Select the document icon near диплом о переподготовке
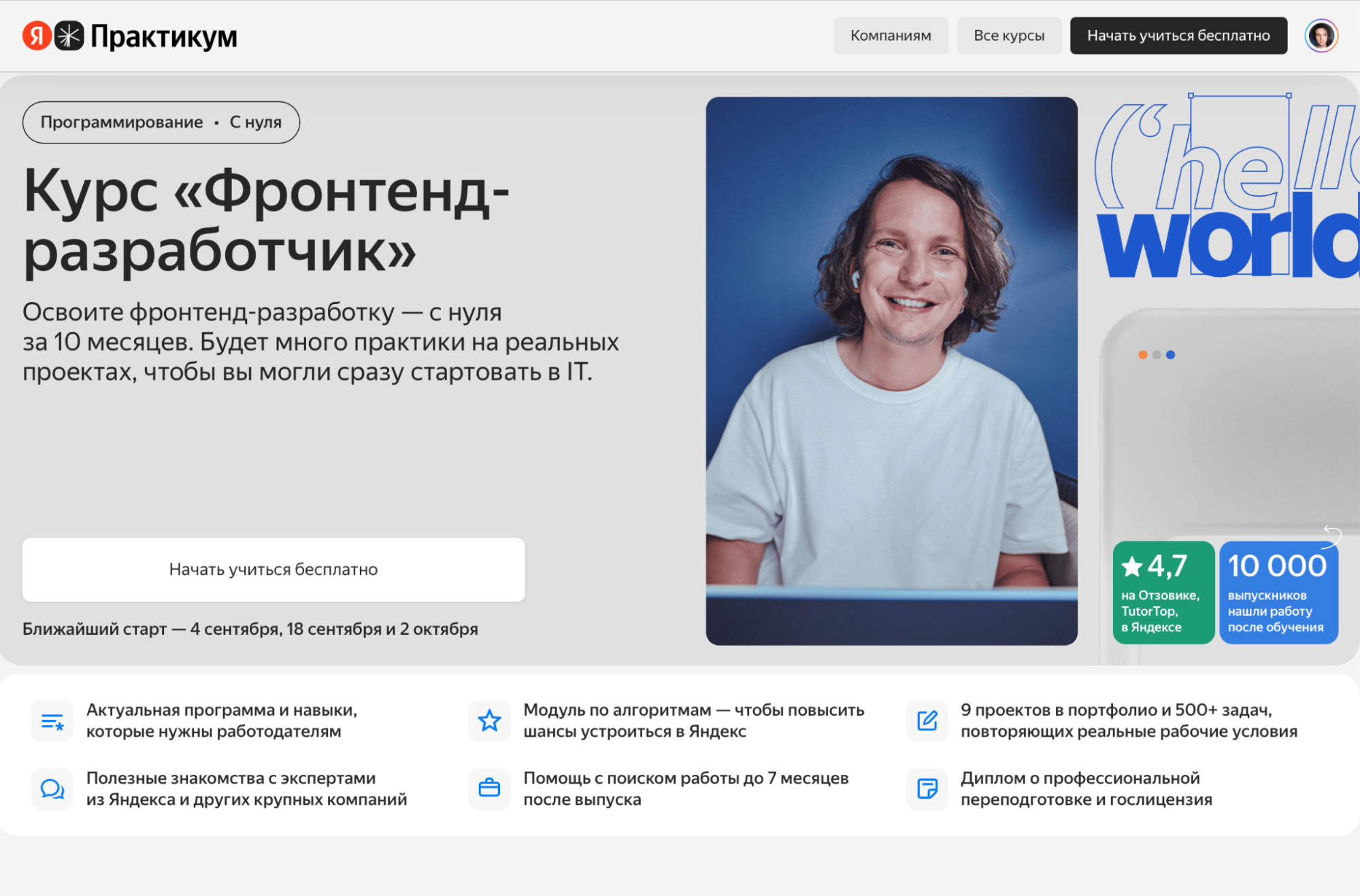 926,789
